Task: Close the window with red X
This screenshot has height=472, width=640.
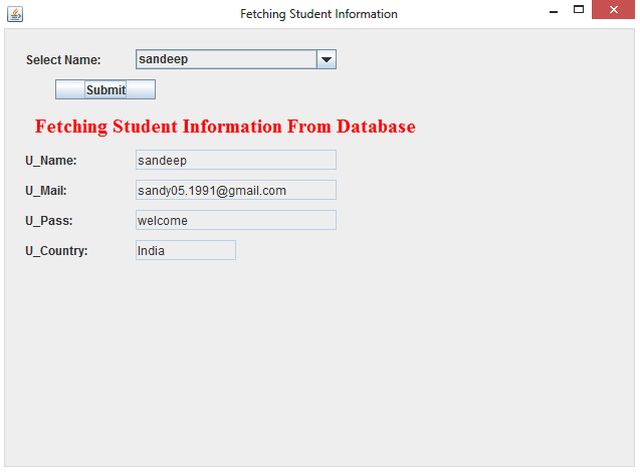Action: pos(614,10)
